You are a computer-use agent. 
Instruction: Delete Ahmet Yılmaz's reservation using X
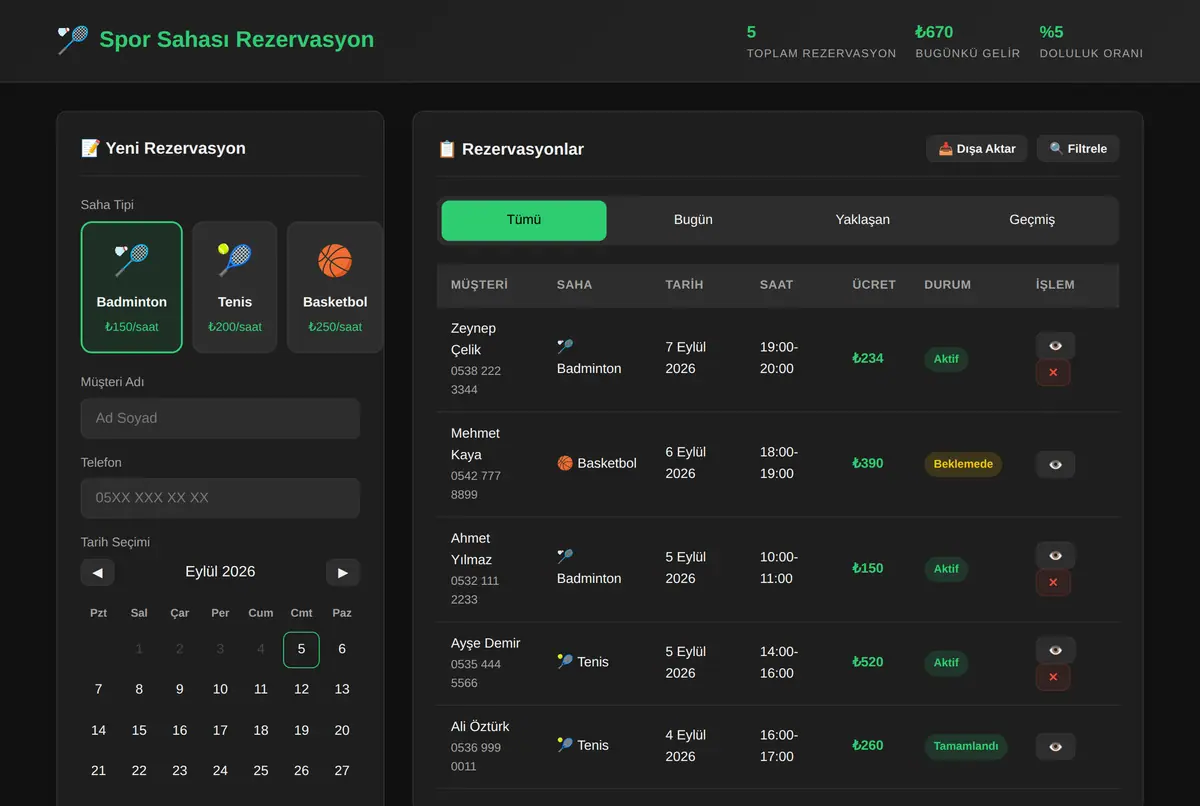click(x=1053, y=583)
